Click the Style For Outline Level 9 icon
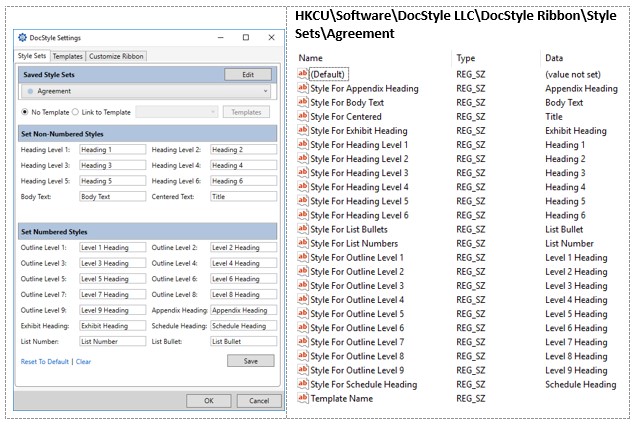Viewport: 639px width, 427px height. (302, 370)
